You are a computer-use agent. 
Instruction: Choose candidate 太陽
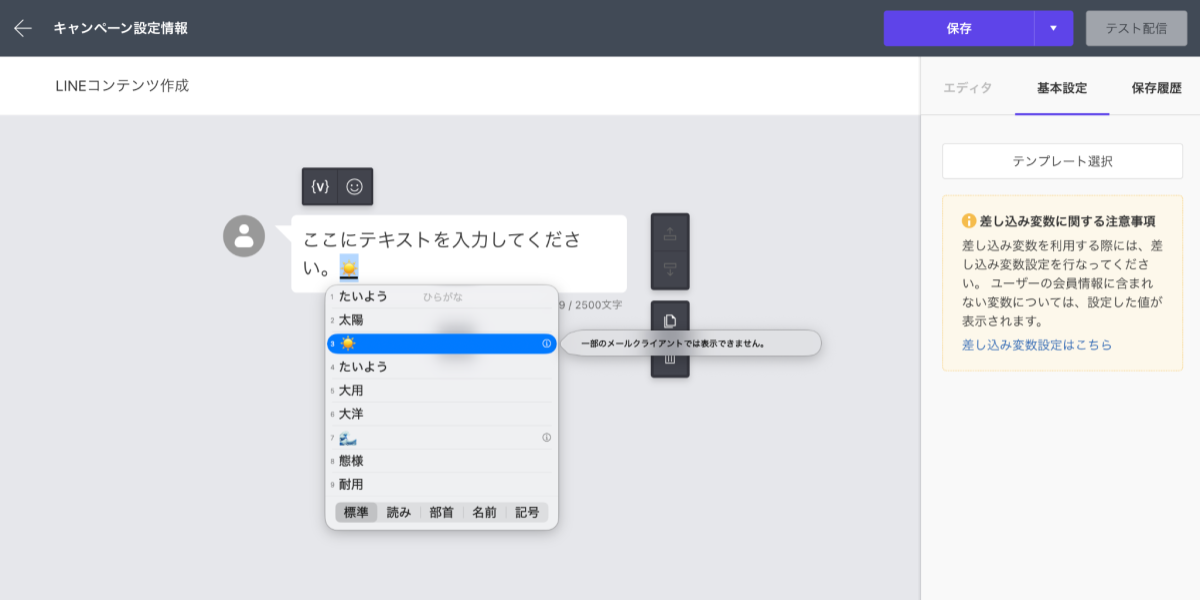point(442,320)
